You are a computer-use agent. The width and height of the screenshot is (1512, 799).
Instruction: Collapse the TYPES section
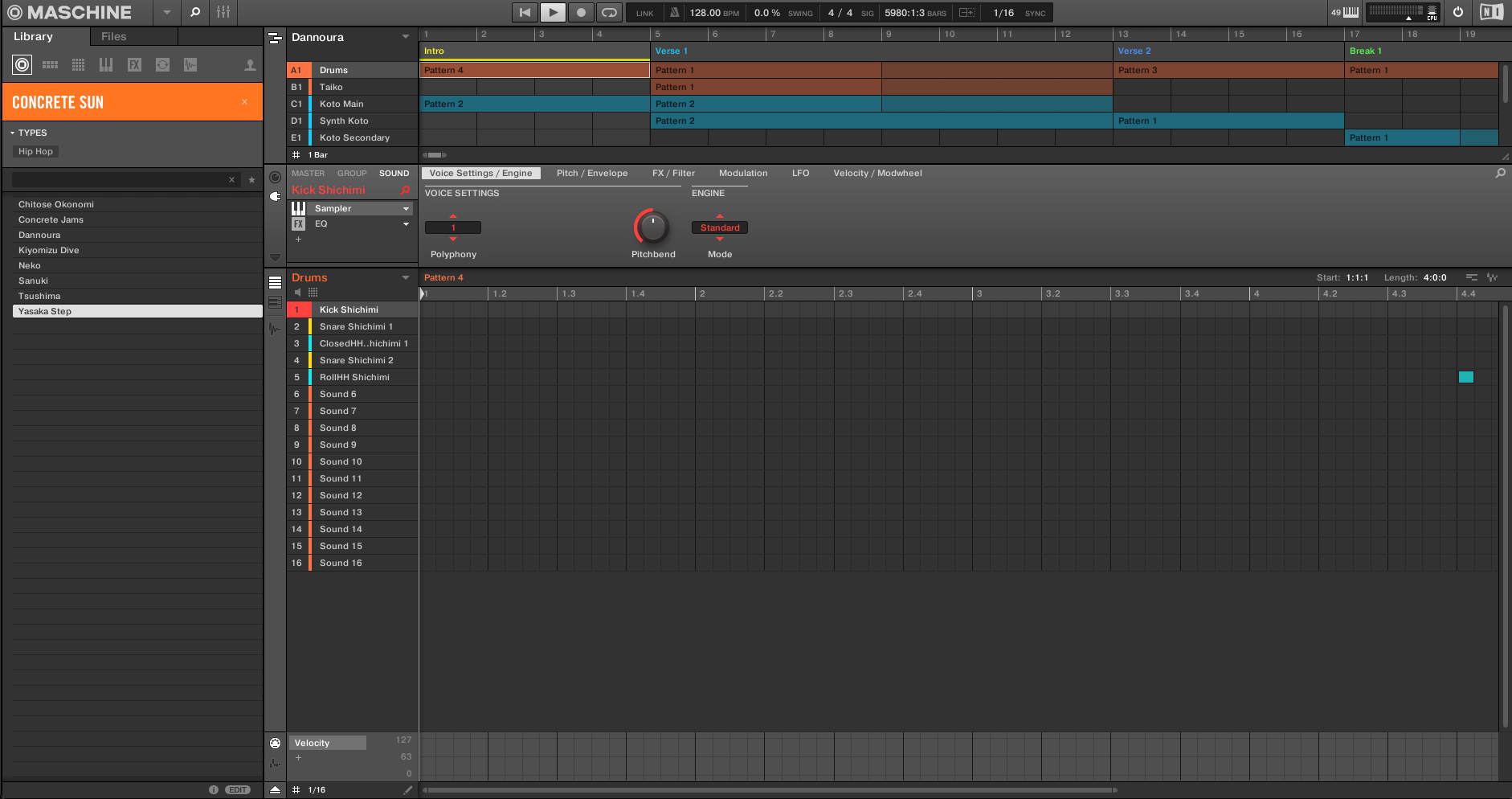[13, 133]
